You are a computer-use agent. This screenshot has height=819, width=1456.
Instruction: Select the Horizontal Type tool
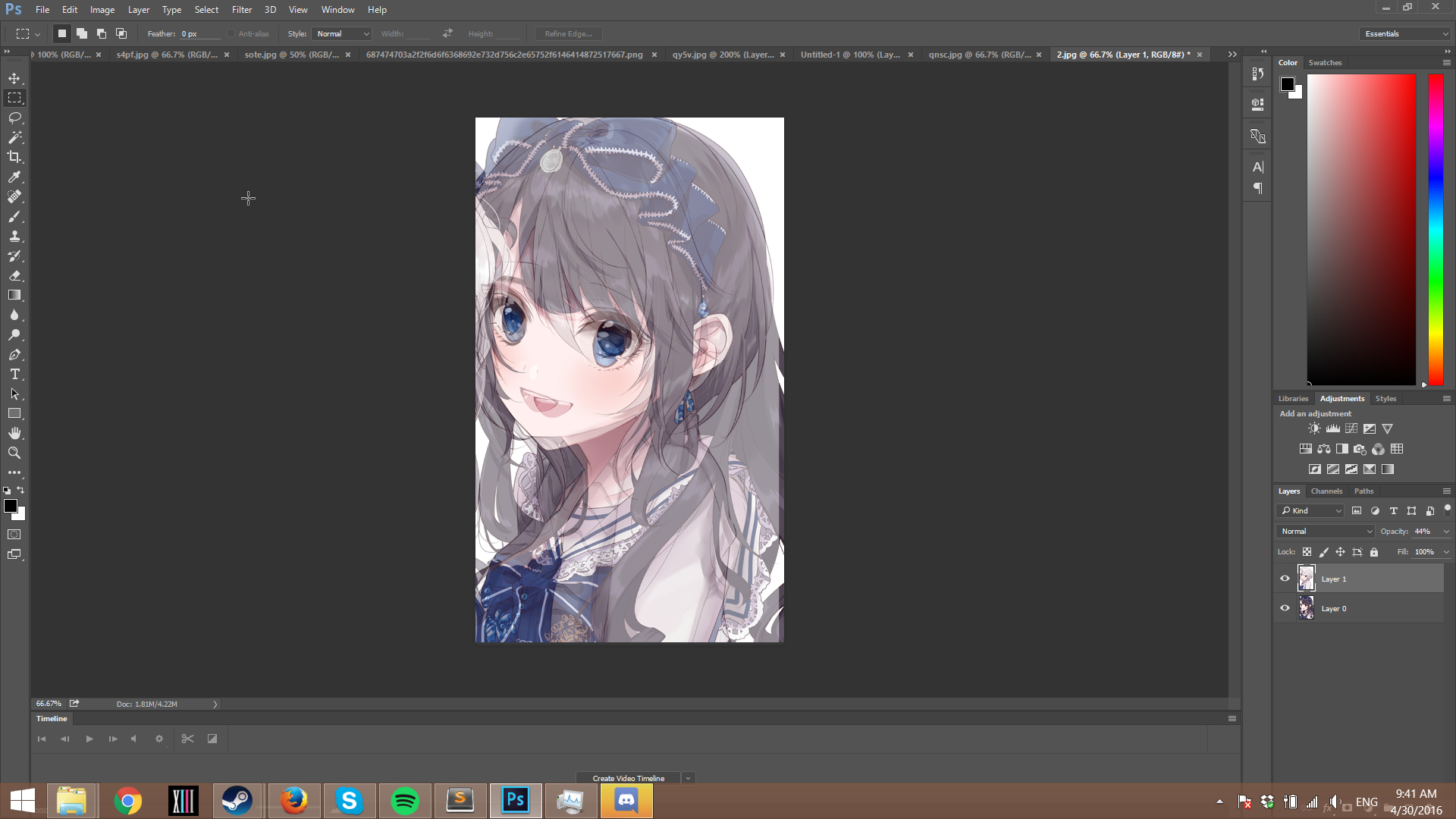coord(14,374)
